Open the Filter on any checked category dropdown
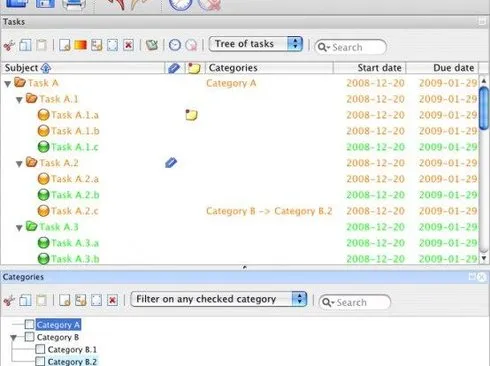The image size is (490, 366). tap(219, 299)
